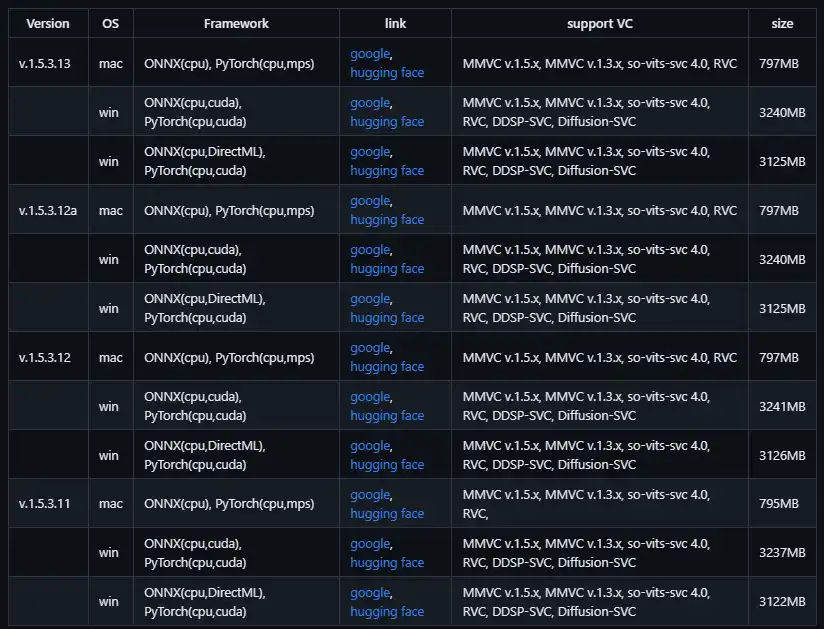This screenshot has width=824, height=629.
Task: Follow google link in the 3241MB row
Action: coord(370,397)
